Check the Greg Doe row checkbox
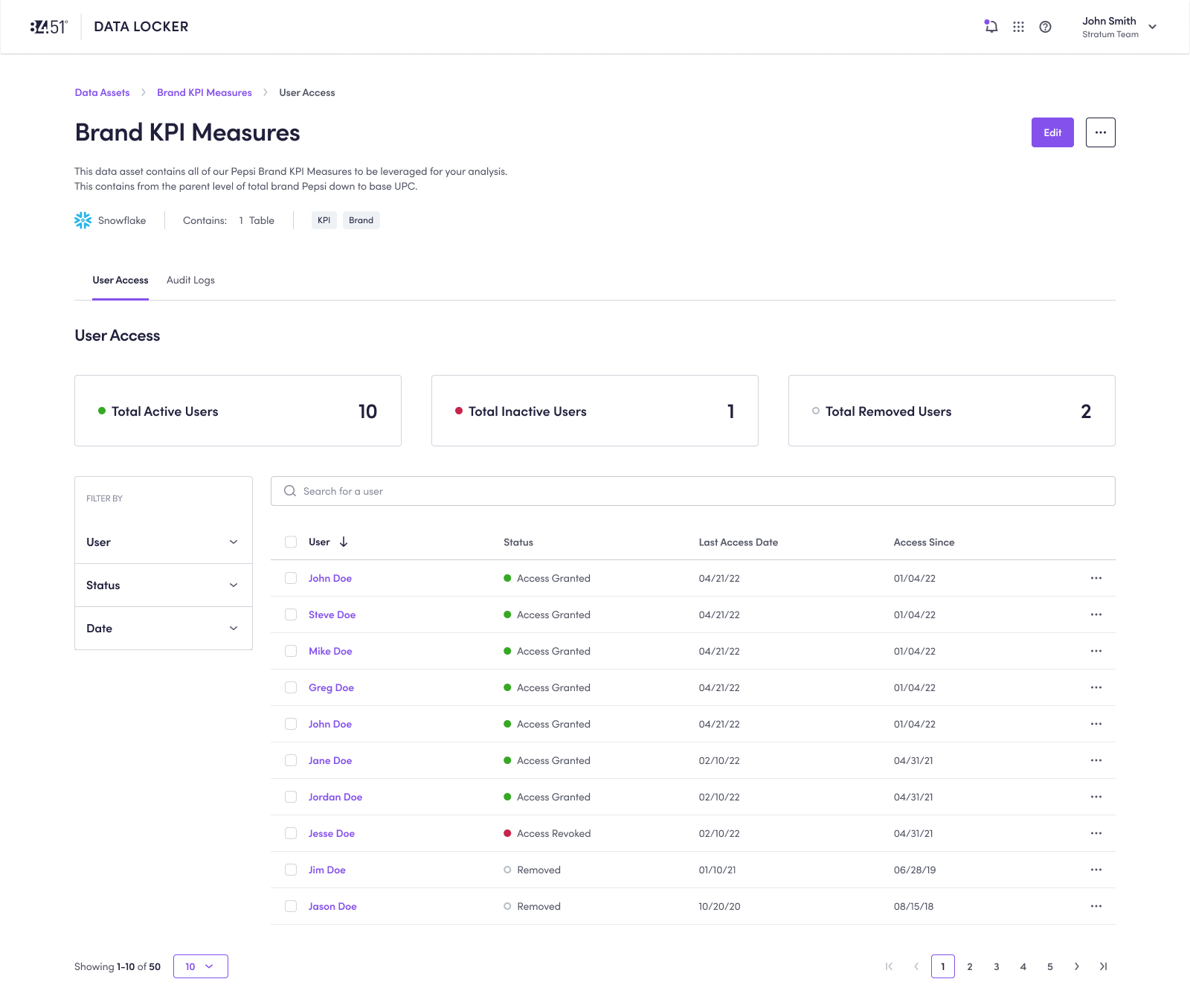The width and height of the screenshot is (1190, 1008). pos(291,687)
